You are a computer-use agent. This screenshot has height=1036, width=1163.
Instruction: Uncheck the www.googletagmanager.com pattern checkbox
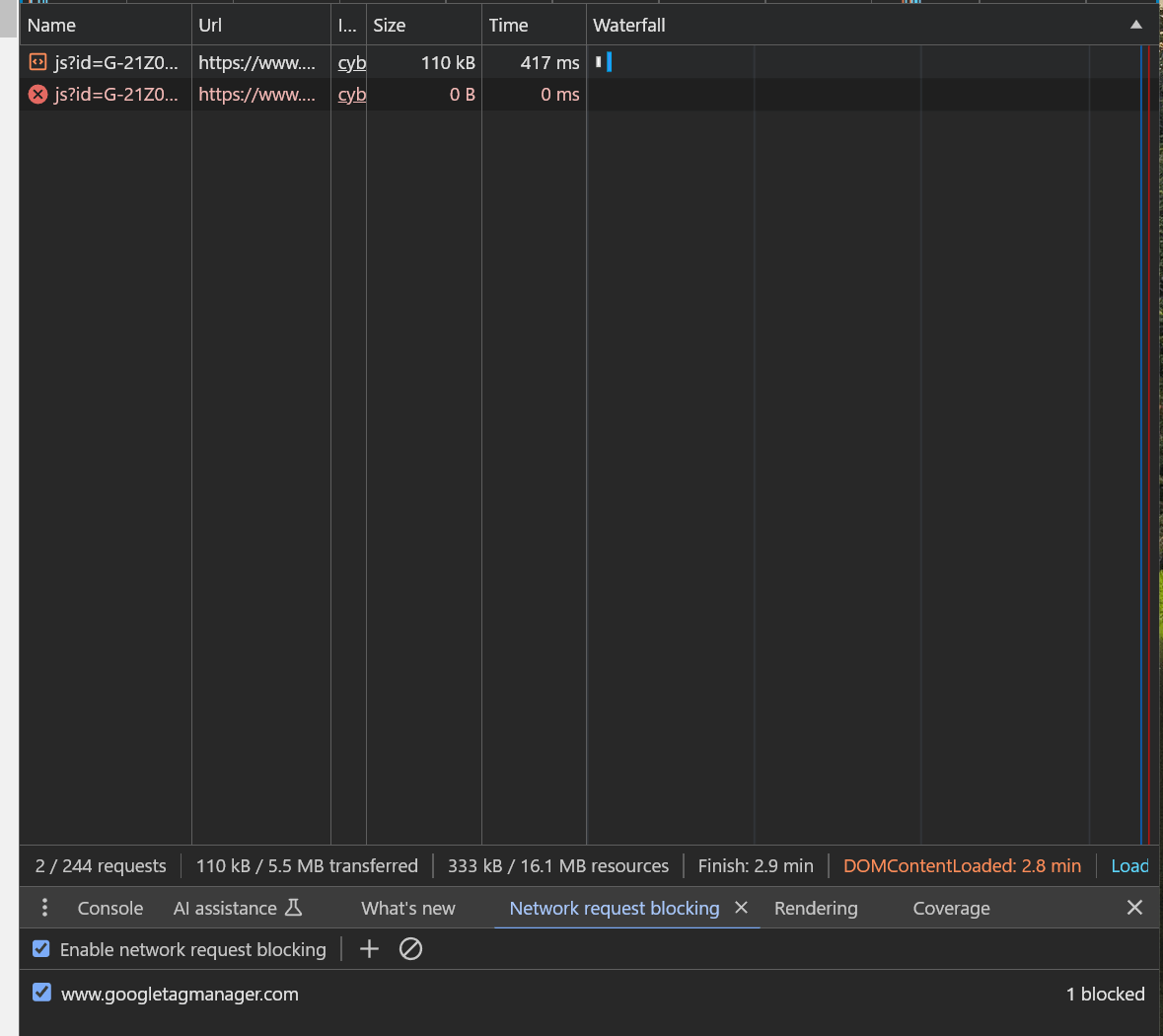tap(41, 993)
